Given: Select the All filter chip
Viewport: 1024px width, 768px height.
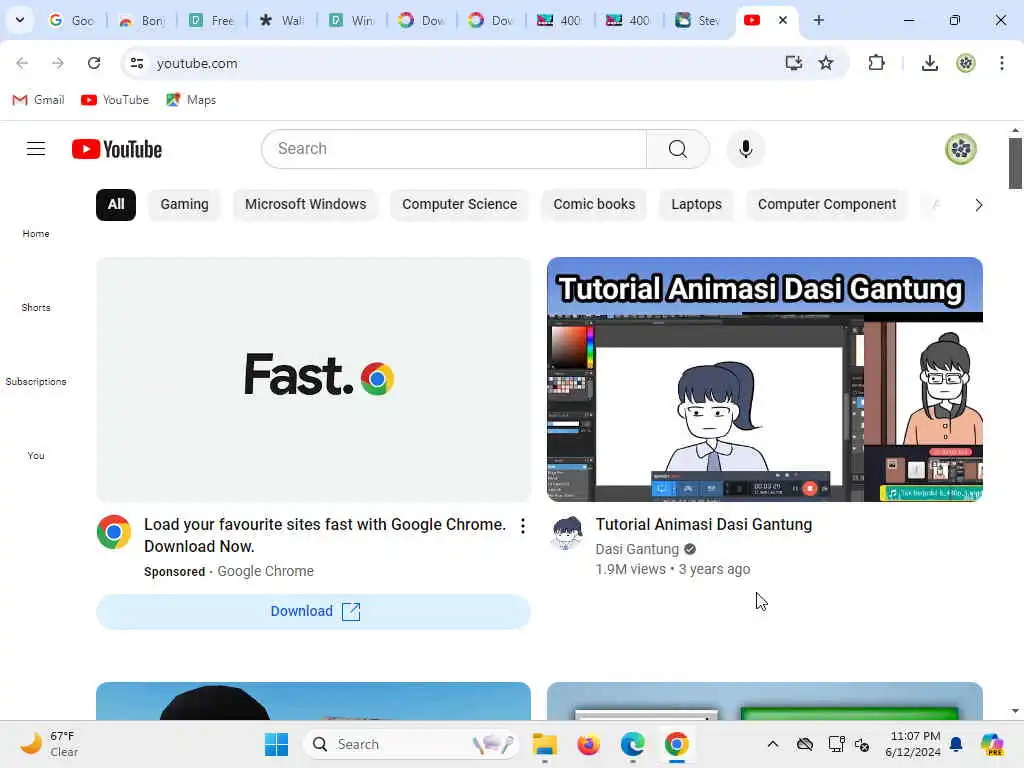Looking at the screenshot, I should pyautogui.click(x=116, y=204).
